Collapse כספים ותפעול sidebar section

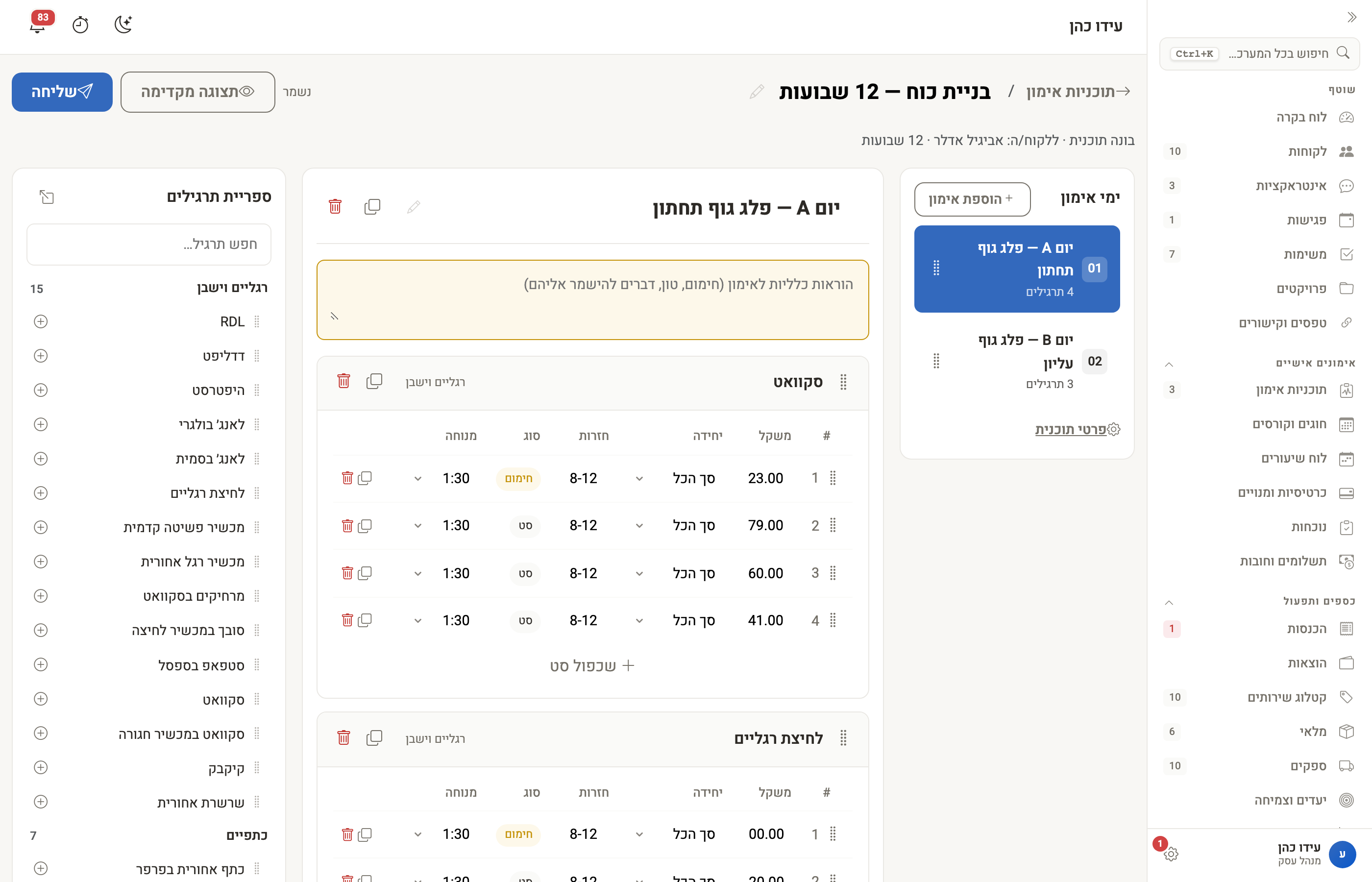(1169, 602)
